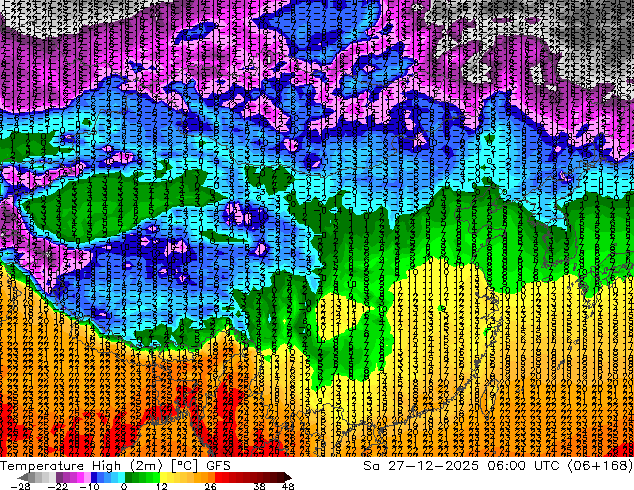Click the '(06+168)' forecast offset text
This screenshot has width=634, height=490.
[600, 466]
